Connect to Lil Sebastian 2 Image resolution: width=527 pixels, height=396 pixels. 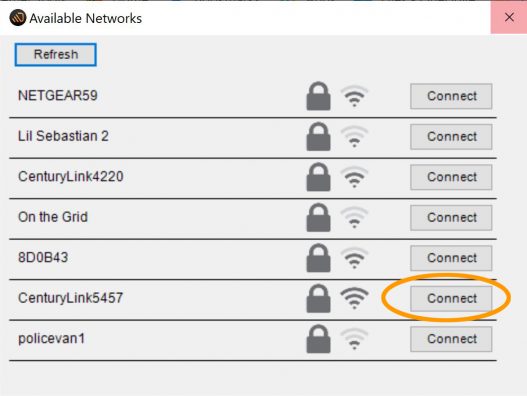(x=451, y=137)
